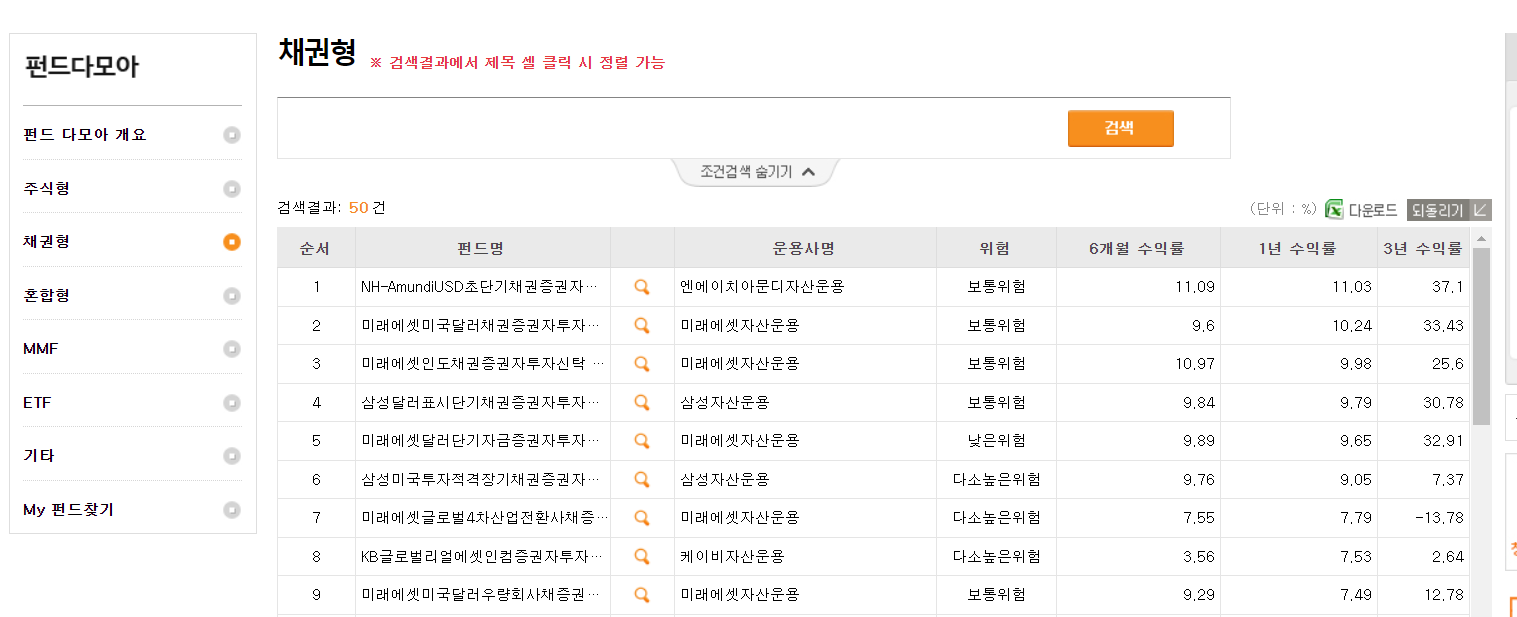Image resolution: width=1517 pixels, height=617 pixels.
Task: Sort results by 1년 수익률 column header
Action: tap(1299, 246)
